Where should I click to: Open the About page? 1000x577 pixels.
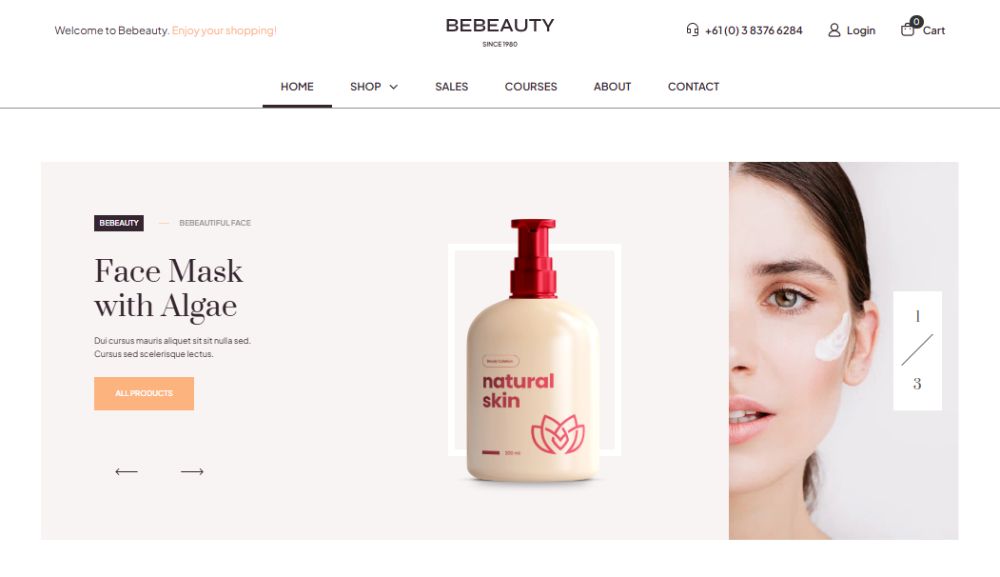(x=612, y=87)
